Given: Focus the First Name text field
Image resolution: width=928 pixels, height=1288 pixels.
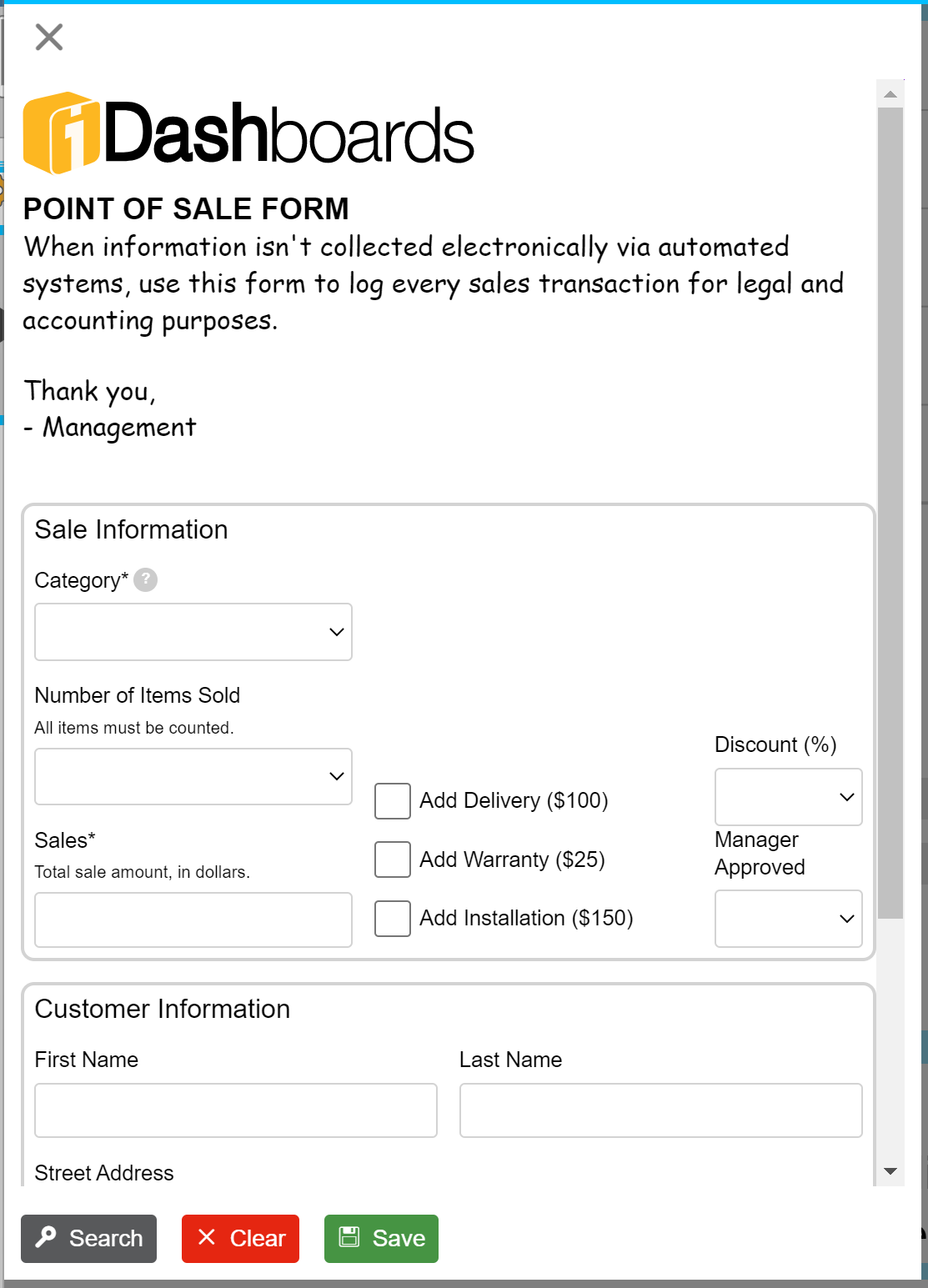Looking at the screenshot, I should click(236, 1110).
